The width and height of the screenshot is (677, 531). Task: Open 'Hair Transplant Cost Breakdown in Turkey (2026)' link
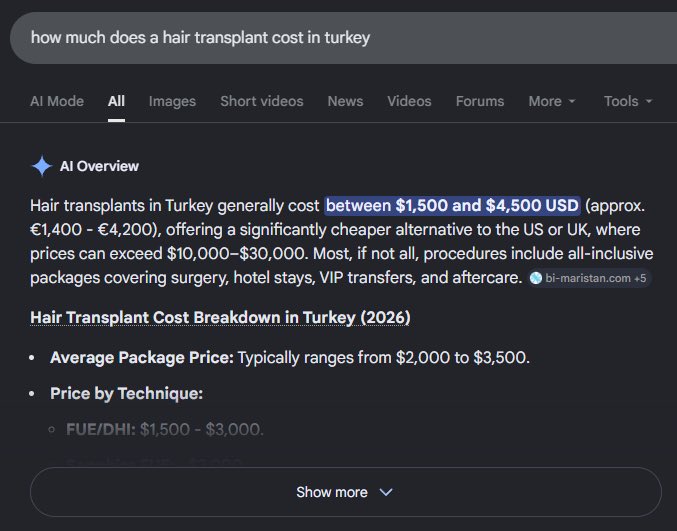pyautogui.click(x=220, y=317)
